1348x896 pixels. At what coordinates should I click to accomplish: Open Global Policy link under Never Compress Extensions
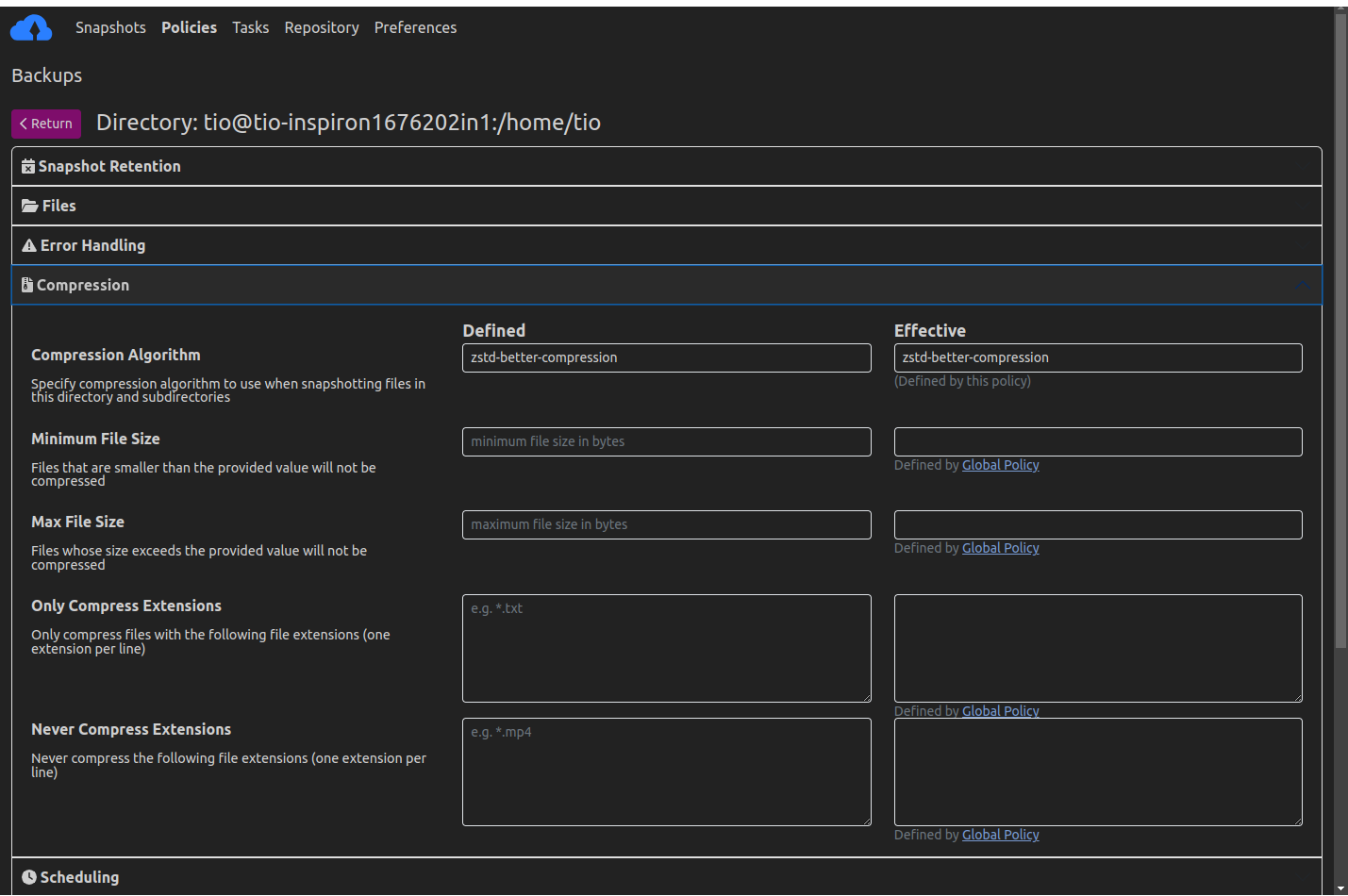tap(1000, 835)
